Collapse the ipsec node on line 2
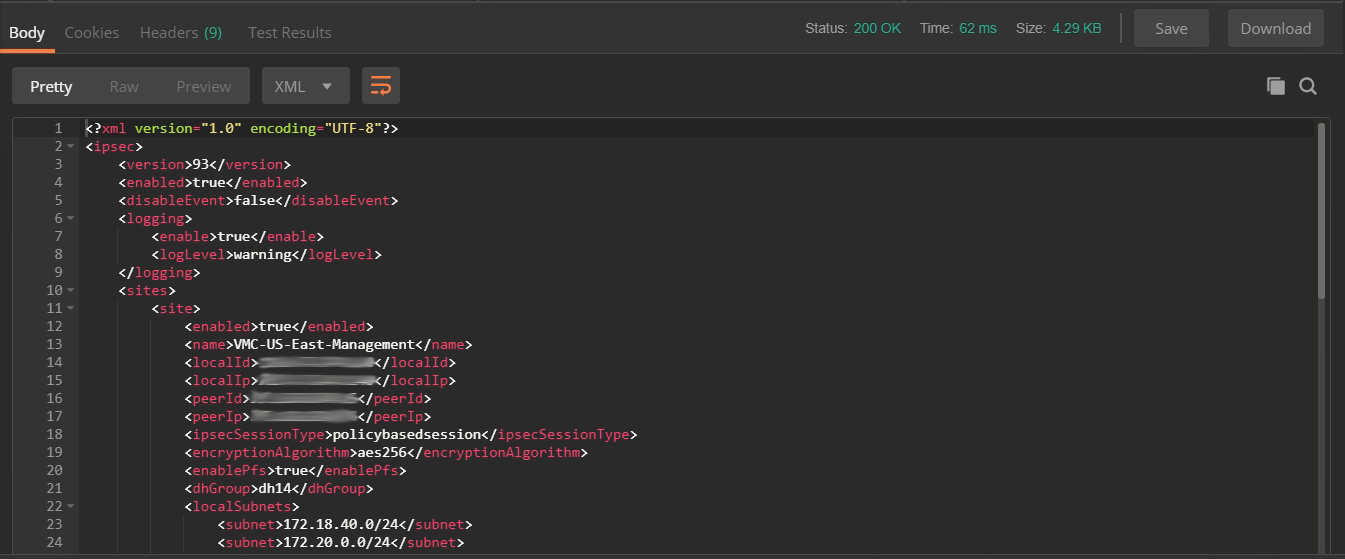Screen dimensions: 1345x559 coord(70,147)
